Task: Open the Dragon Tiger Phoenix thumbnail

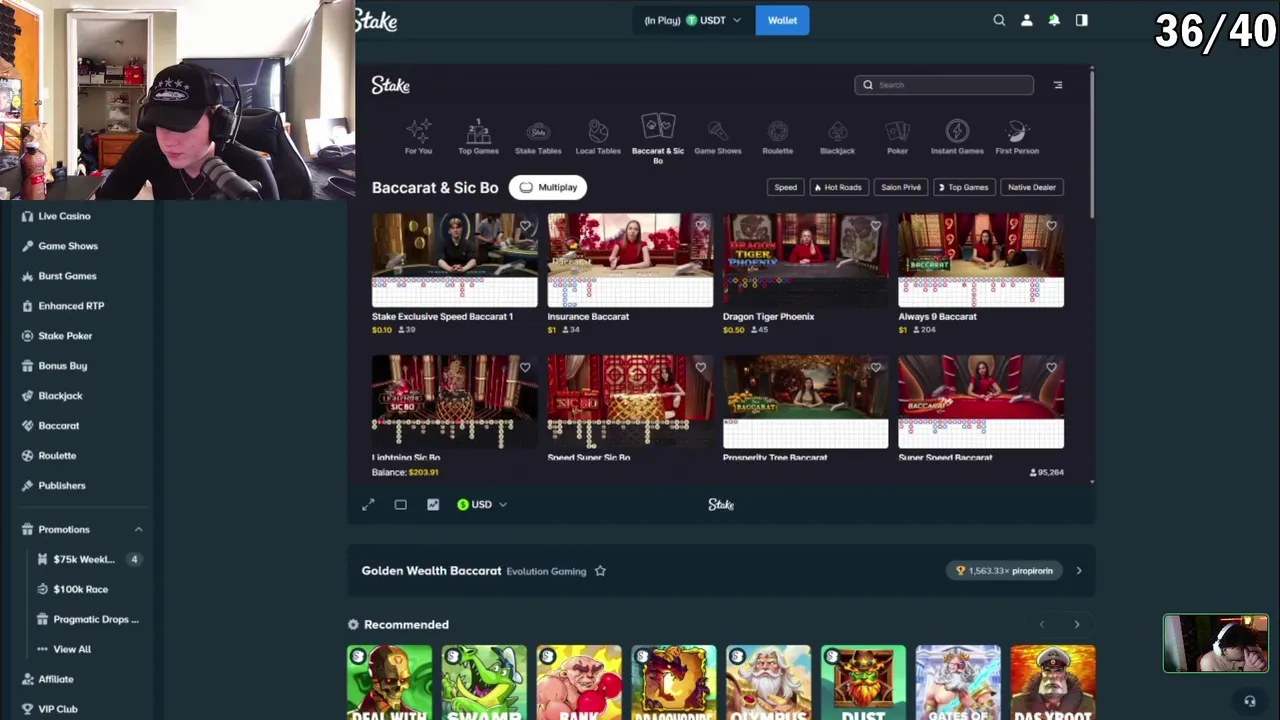Action: [x=805, y=260]
